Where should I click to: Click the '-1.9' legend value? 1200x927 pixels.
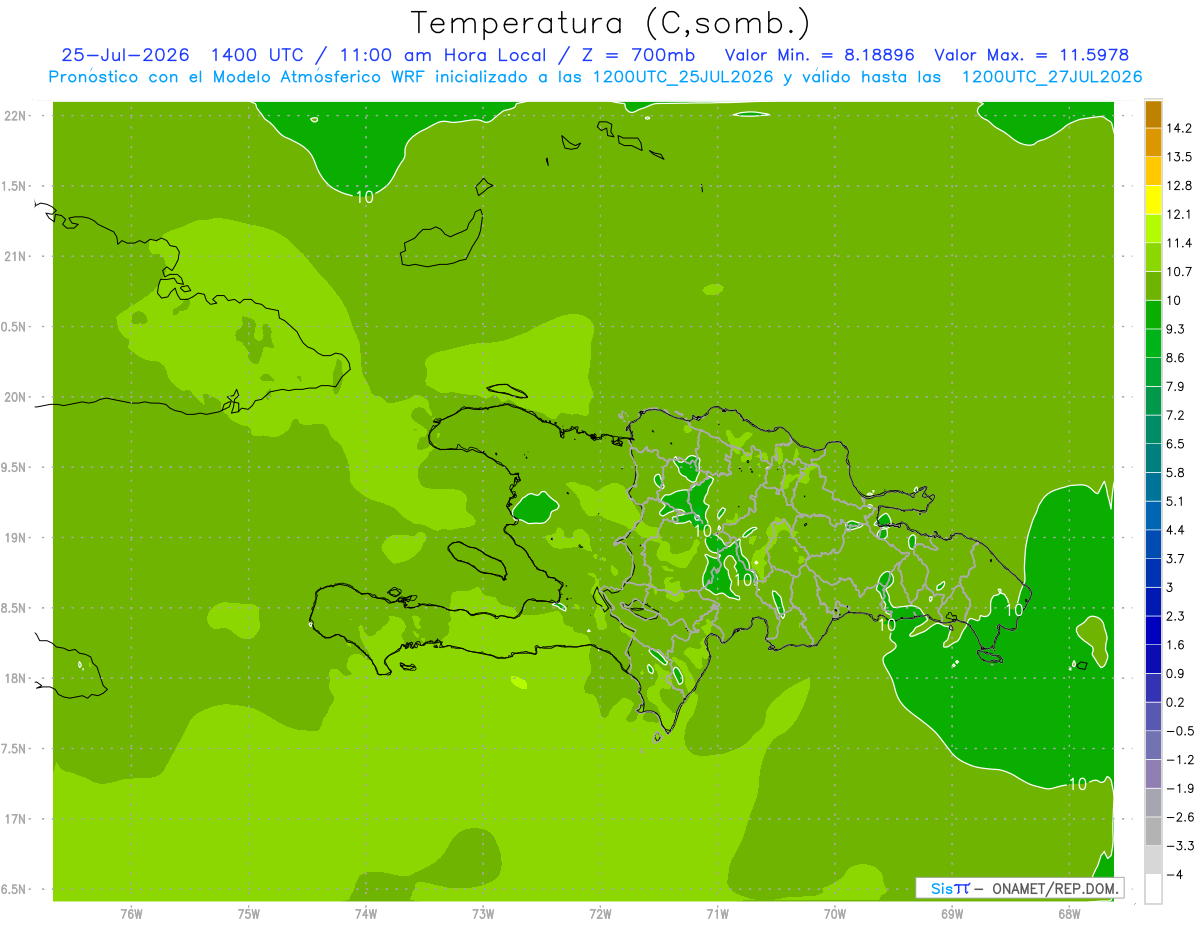pos(1181,789)
